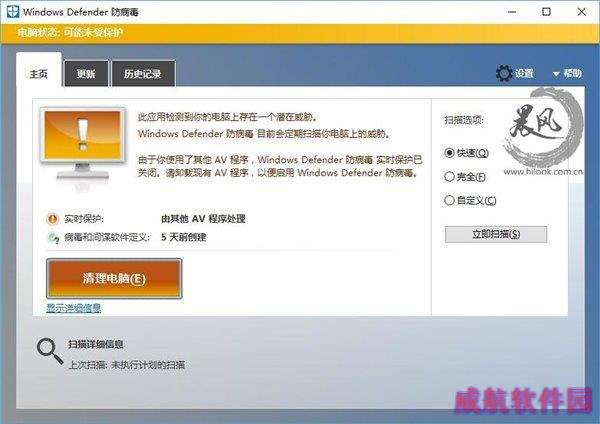Click the 5 天前创建 definitions value
This screenshot has height=424, width=600.
(184, 237)
